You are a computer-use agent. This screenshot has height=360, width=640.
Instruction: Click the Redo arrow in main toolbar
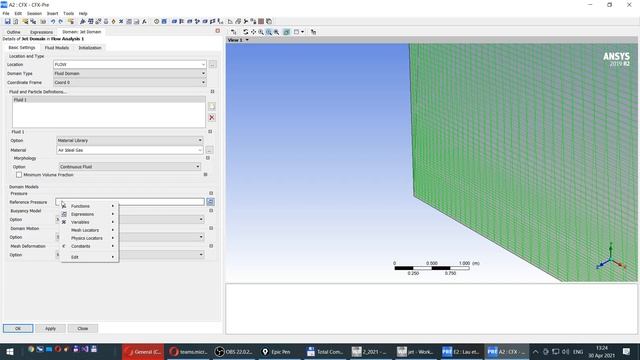tap(60, 21)
